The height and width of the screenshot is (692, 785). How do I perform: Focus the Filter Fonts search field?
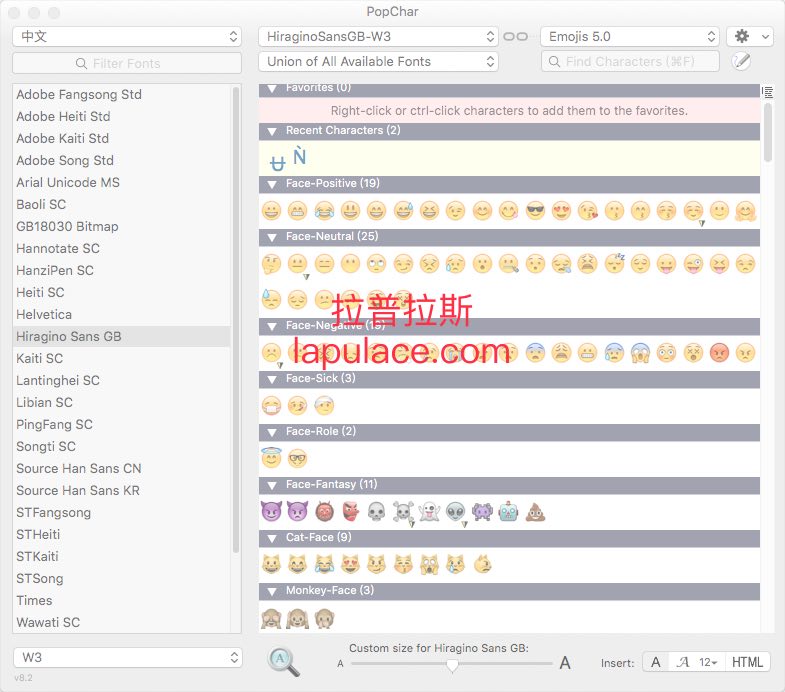[x=127, y=63]
